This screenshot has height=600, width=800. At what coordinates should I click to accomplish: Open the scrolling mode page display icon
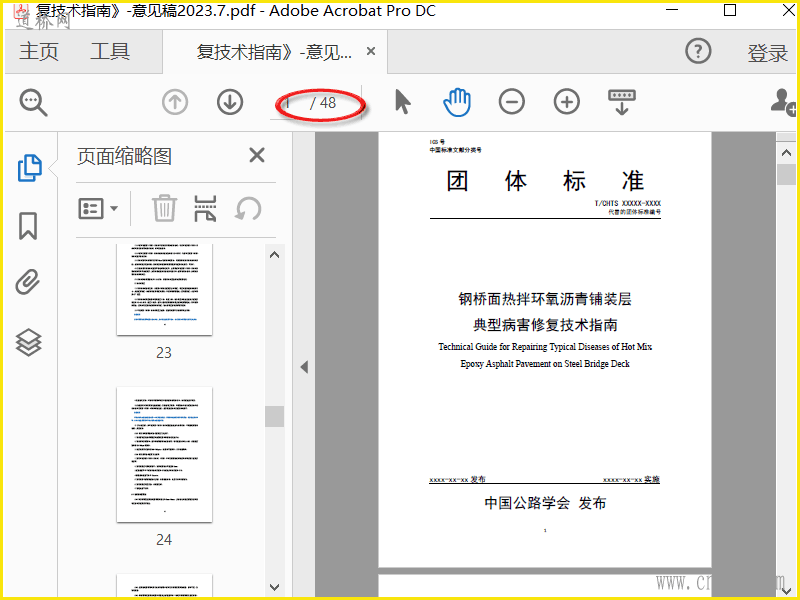tap(622, 102)
